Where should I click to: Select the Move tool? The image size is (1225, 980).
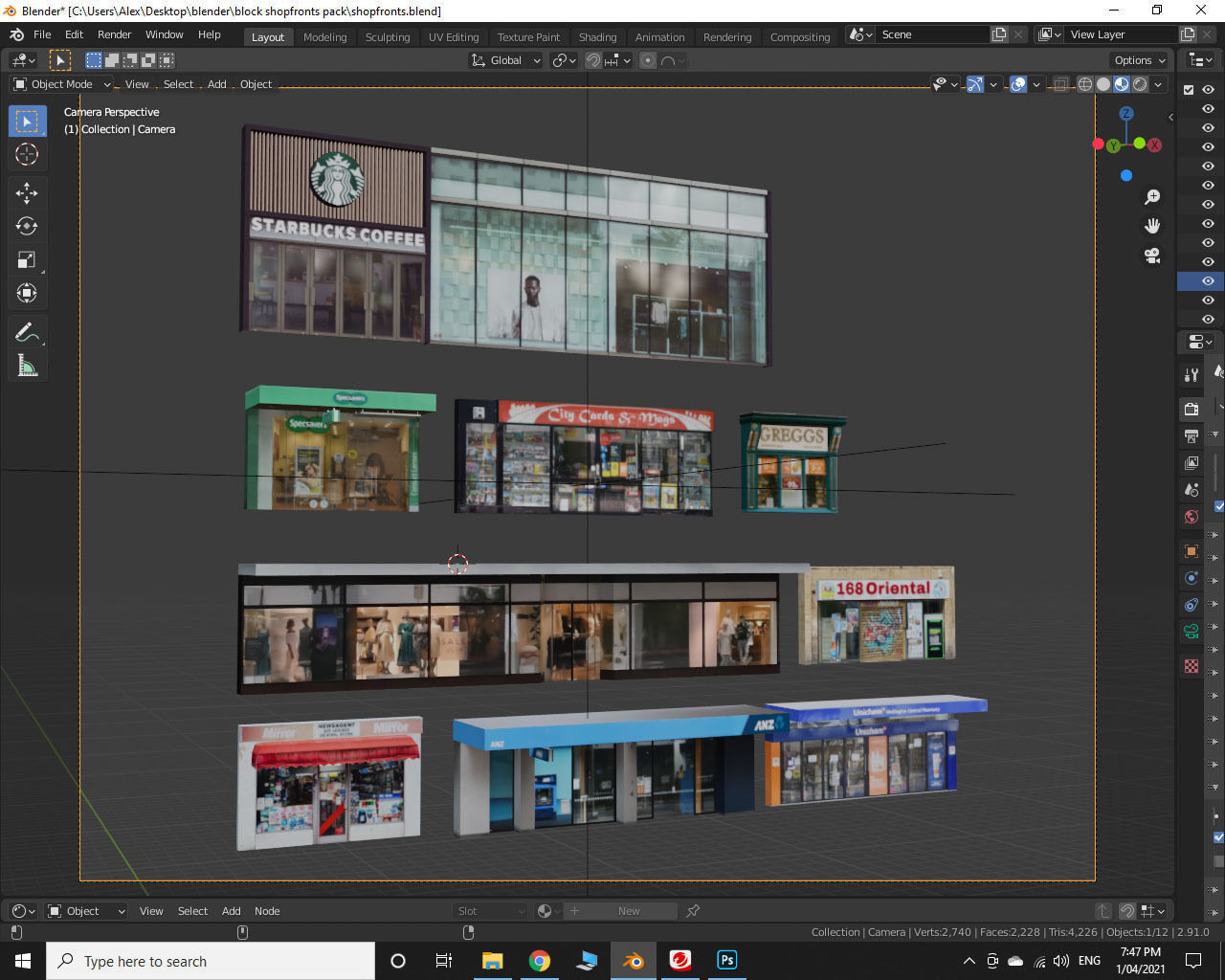(27, 192)
